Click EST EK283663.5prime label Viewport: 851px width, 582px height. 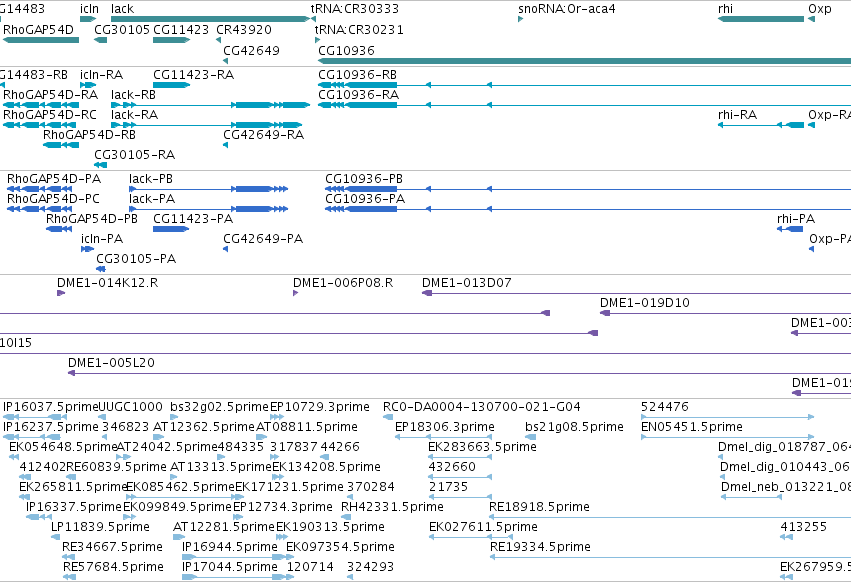[482, 447]
